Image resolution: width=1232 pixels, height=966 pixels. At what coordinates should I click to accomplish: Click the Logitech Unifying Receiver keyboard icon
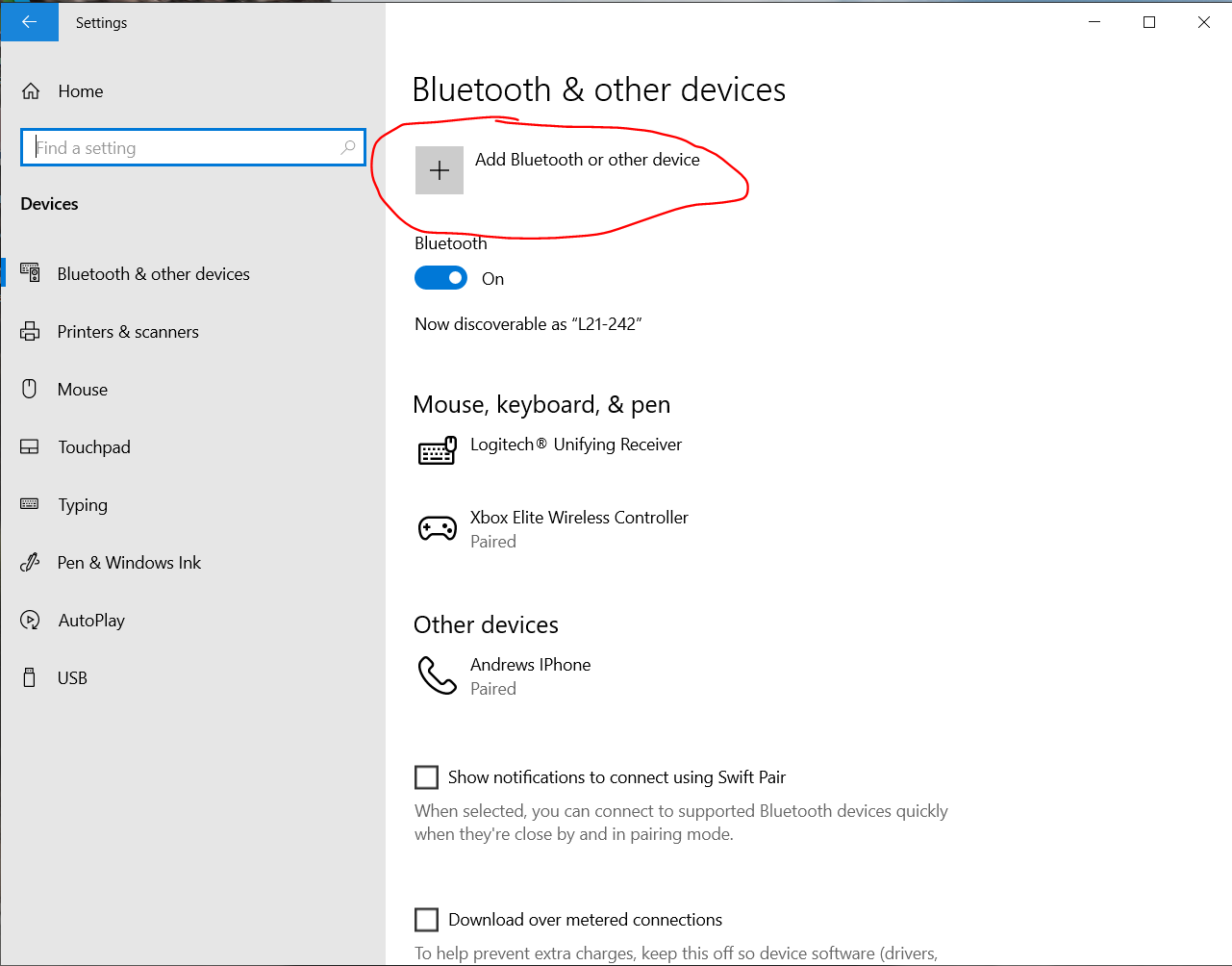[438, 451]
